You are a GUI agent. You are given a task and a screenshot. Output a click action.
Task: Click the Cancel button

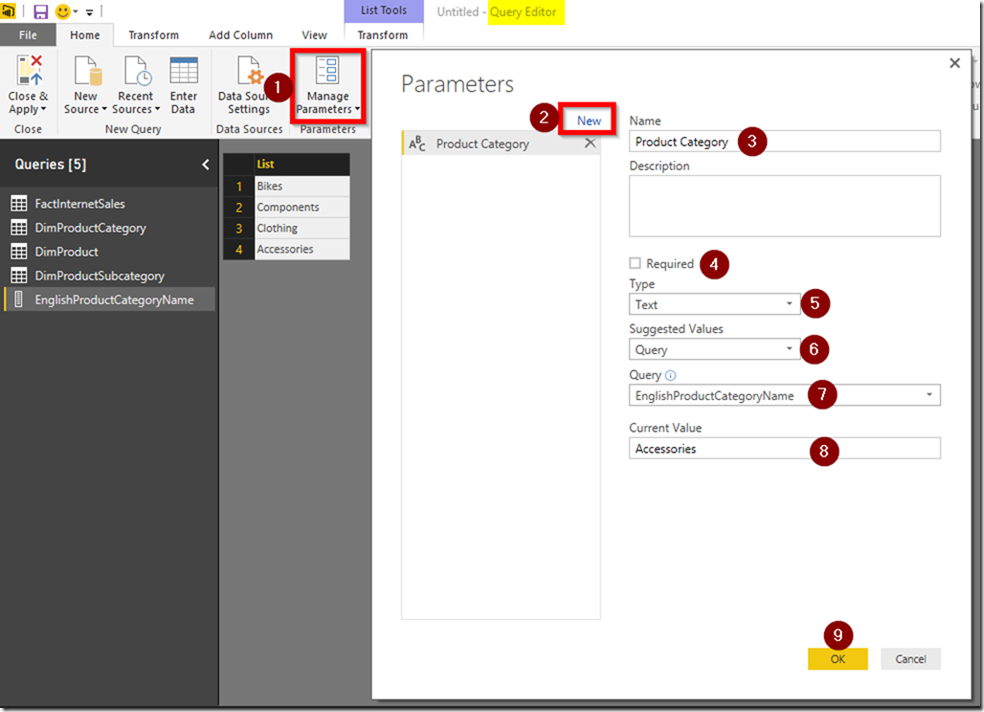click(x=911, y=659)
